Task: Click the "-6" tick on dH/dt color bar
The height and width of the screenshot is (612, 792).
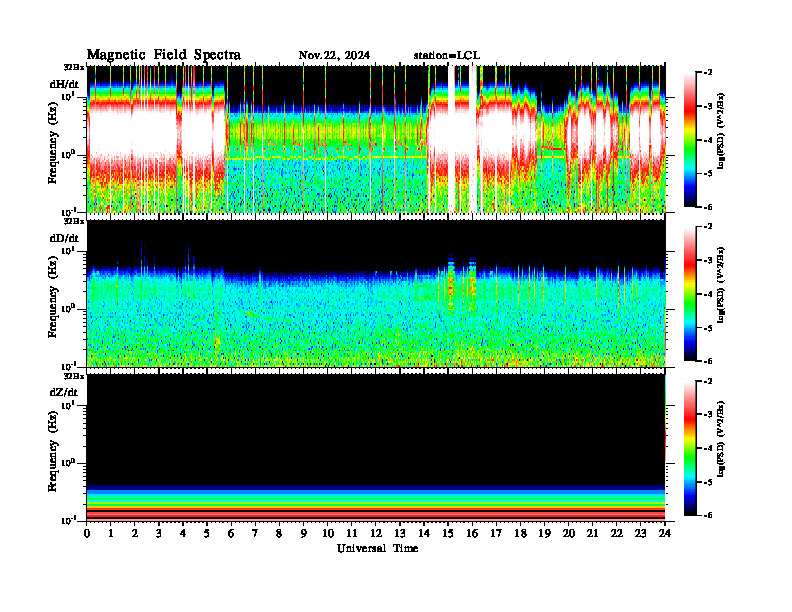Action: pyautogui.click(x=708, y=207)
